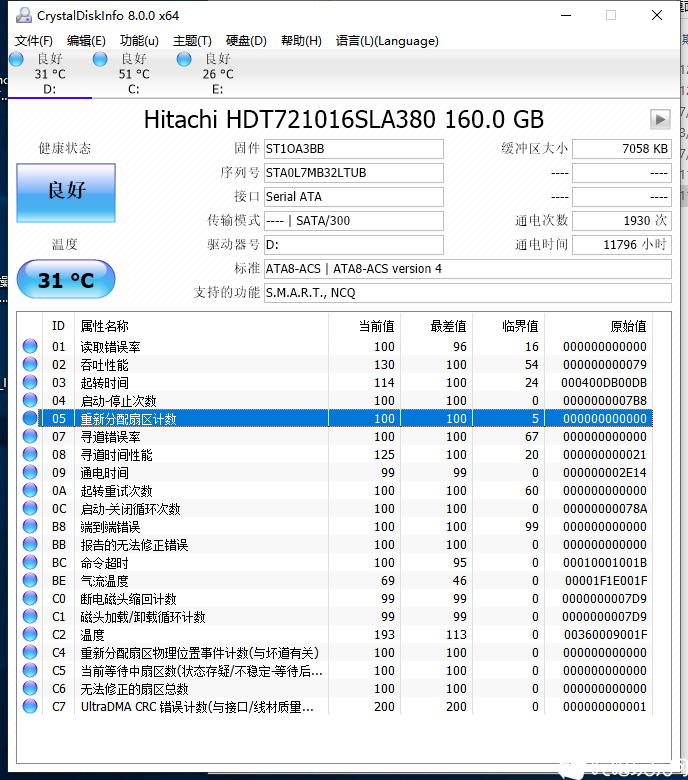Screen dimensions: 688x780
Task: Click the status orb for 02 吞吐性能
Action: click(30, 364)
